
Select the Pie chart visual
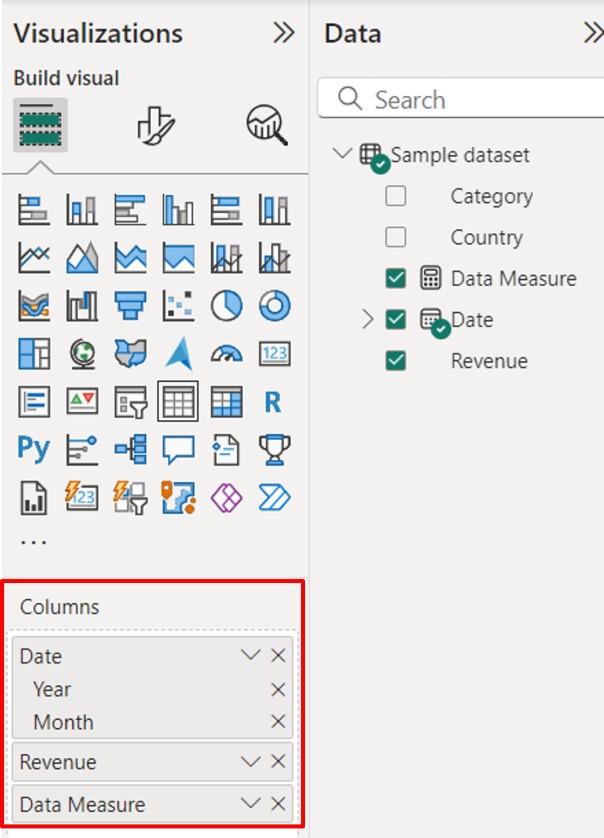pyautogui.click(x=227, y=306)
